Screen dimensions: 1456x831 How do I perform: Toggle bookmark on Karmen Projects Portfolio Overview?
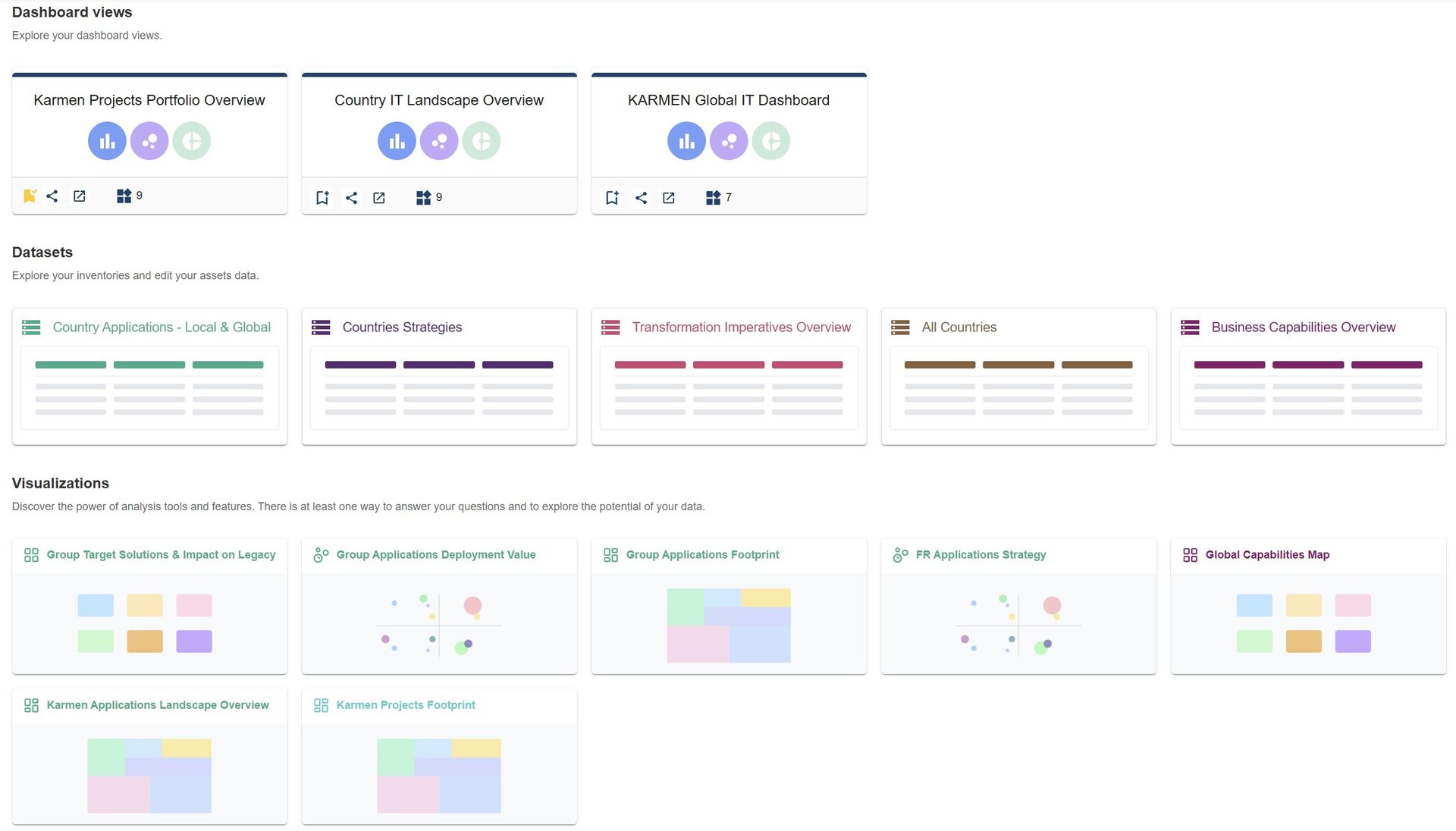pyautogui.click(x=30, y=196)
